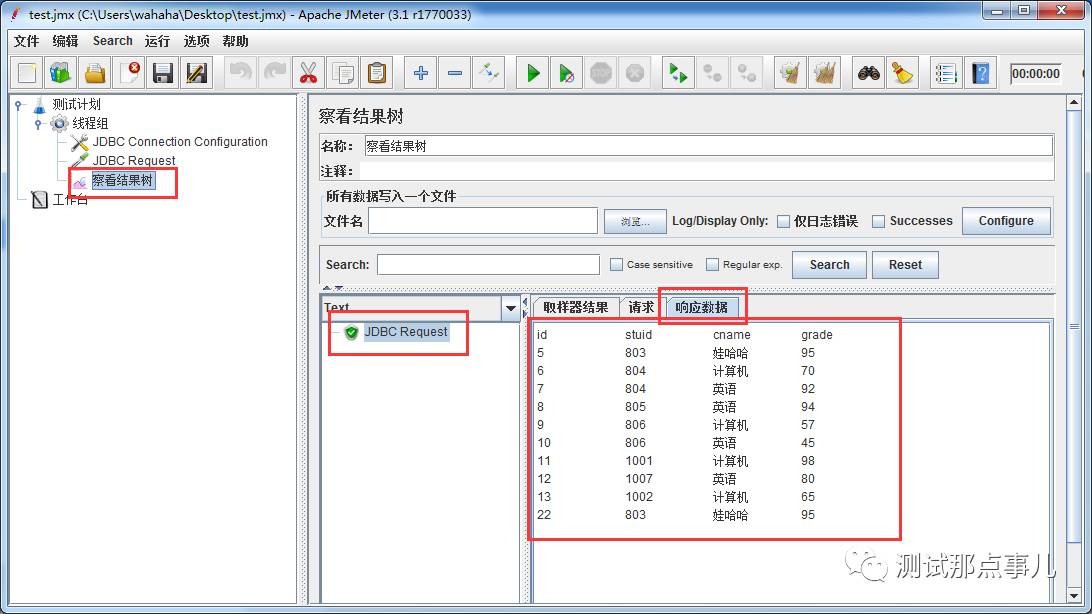Screen dimensions: 1092x614
Task: Collapse all tree nodes with minus icon
Action: coord(455,73)
